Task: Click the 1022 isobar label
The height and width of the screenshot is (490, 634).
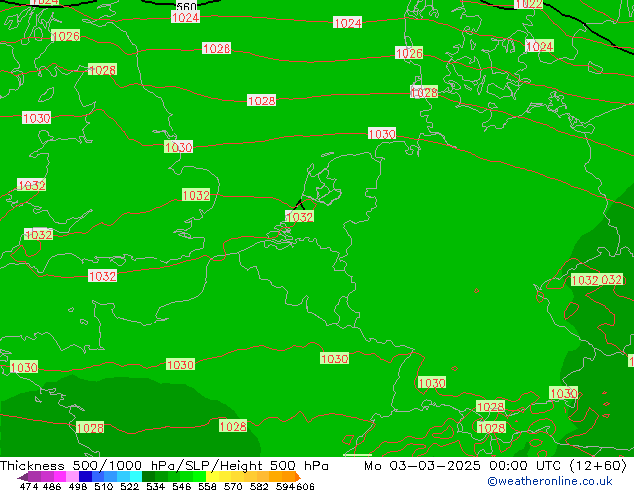Action: [x=528, y=4]
